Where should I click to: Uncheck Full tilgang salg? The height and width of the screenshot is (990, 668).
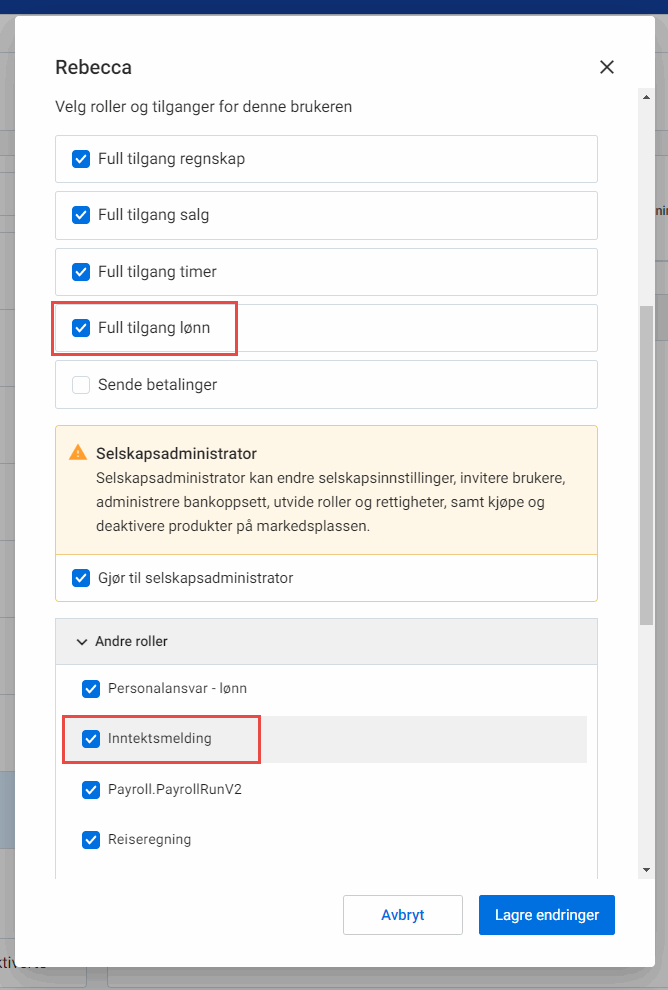81,215
